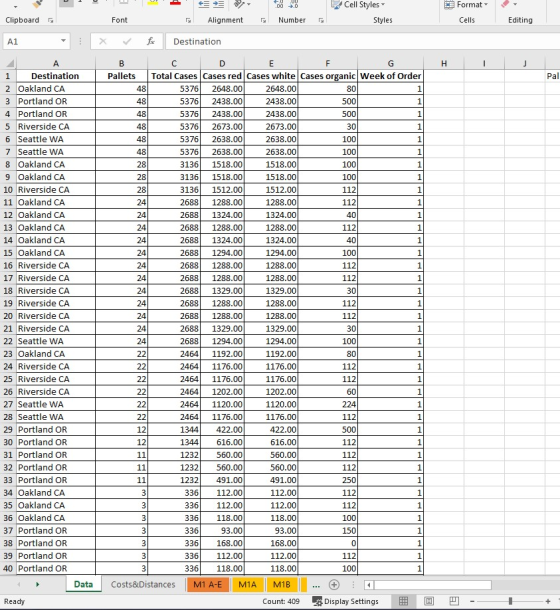This screenshot has width=560, height=610.
Task: Select Oakland CA cell in row 2
Action: tap(56, 89)
